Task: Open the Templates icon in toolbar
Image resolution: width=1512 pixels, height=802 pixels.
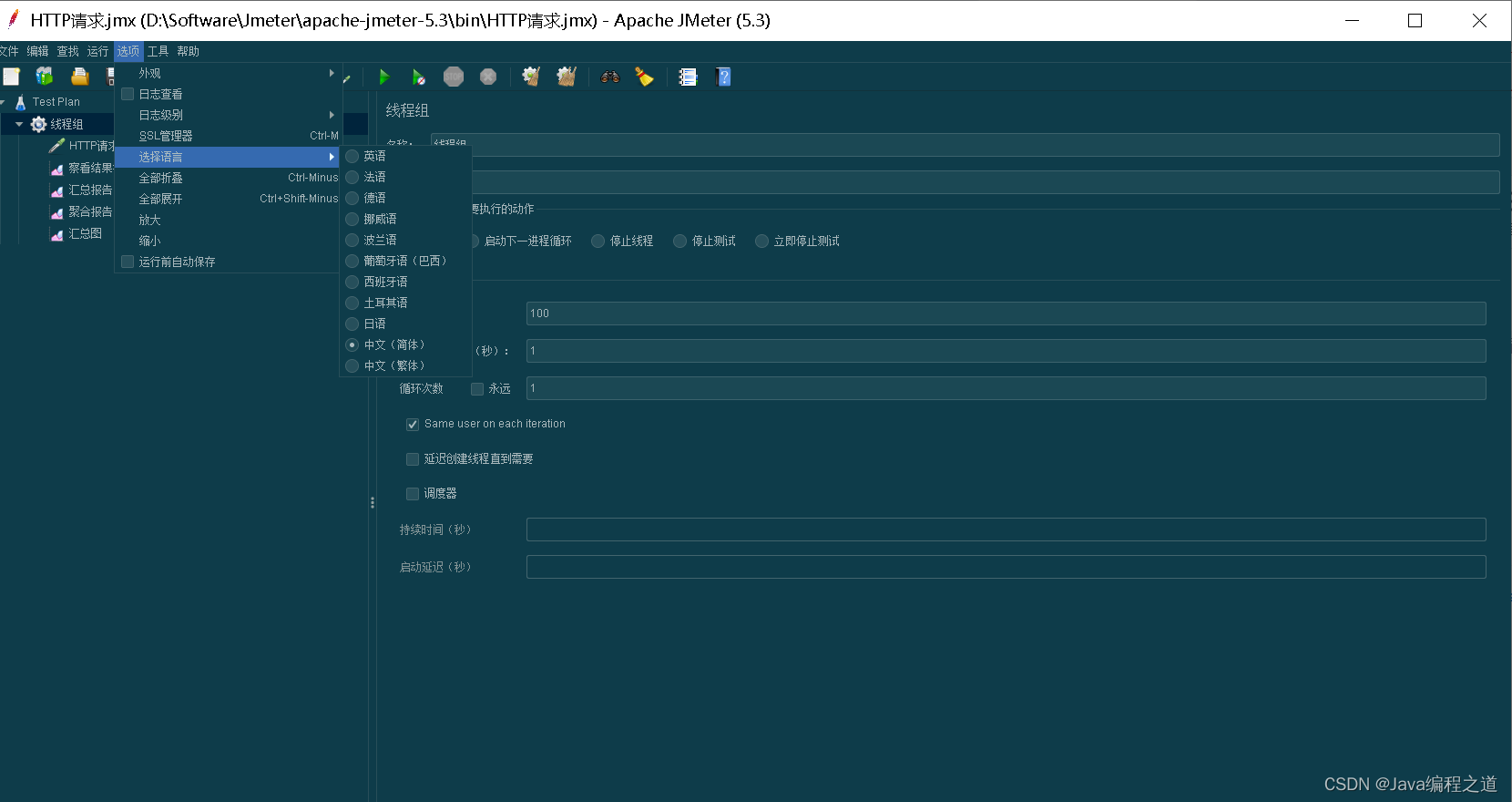Action: [x=45, y=77]
